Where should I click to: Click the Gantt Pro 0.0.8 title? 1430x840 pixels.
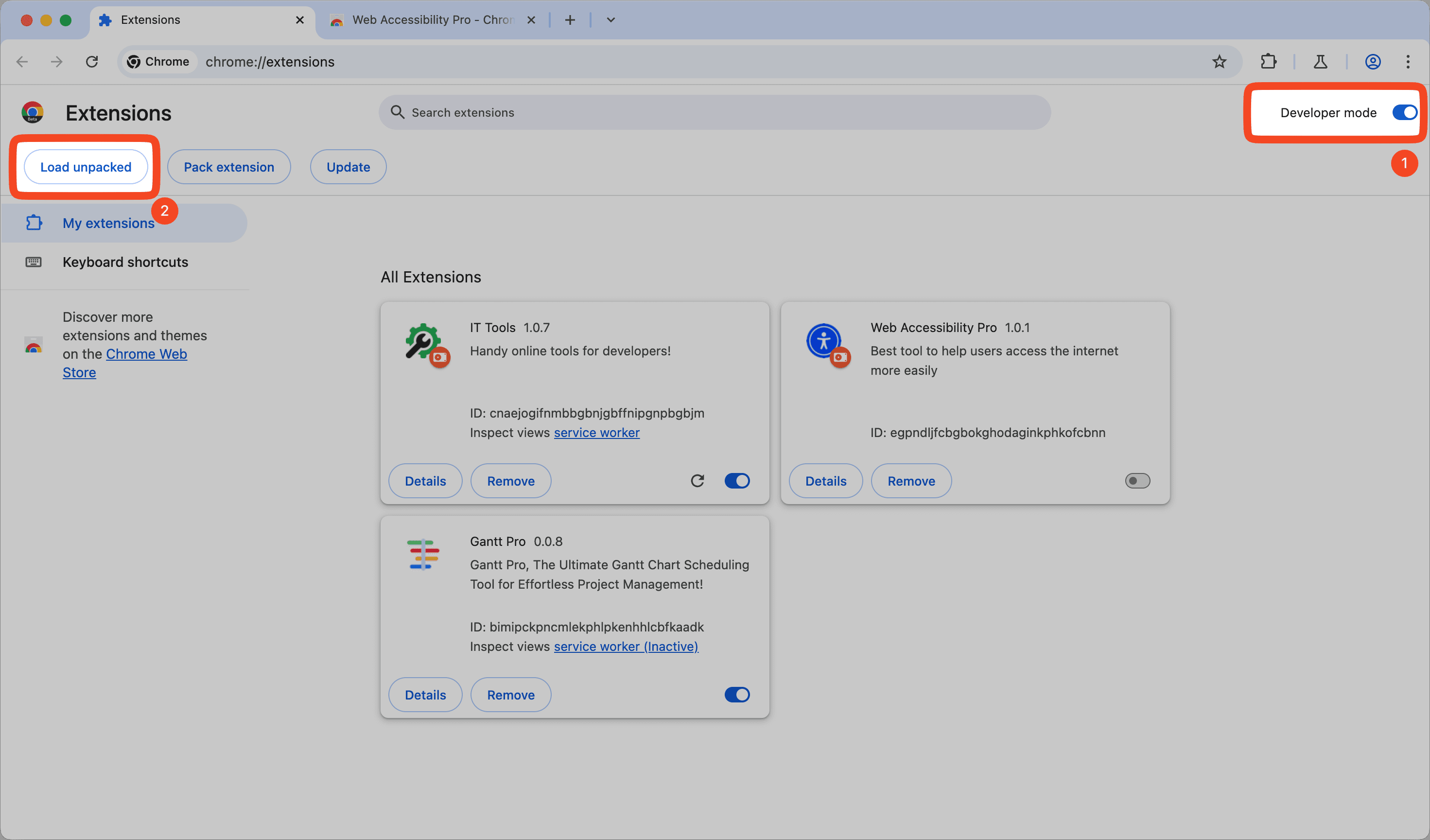pos(516,542)
